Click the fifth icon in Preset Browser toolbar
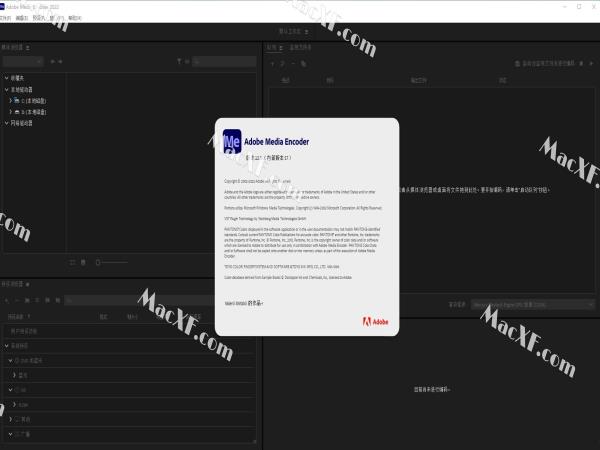Image resolution: width=600 pixels, height=450 pixels. (47, 300)
